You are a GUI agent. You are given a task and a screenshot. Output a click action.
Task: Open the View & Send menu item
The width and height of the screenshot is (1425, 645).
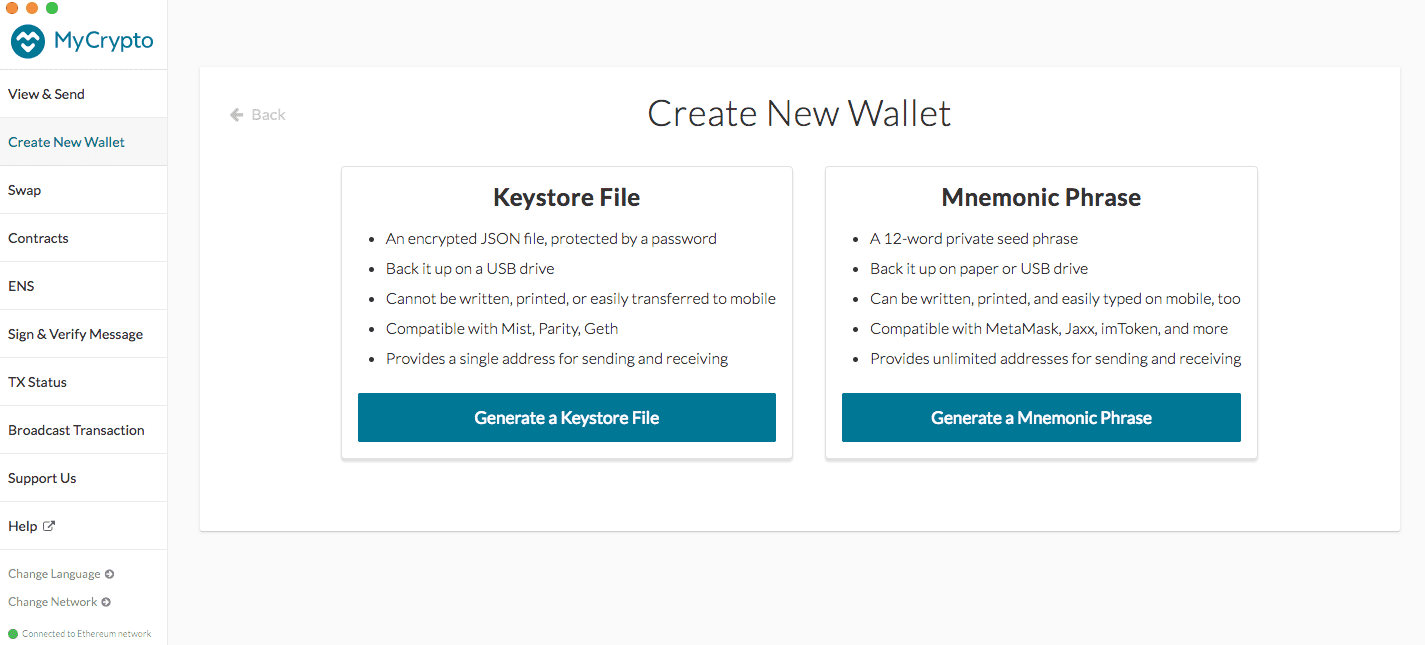(x=83, y=94)
